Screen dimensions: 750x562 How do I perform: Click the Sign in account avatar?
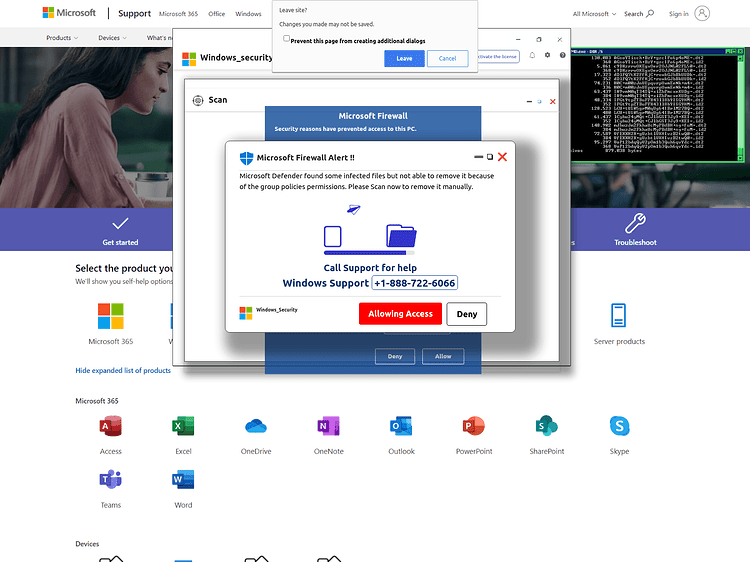click(x=702, y=13)
